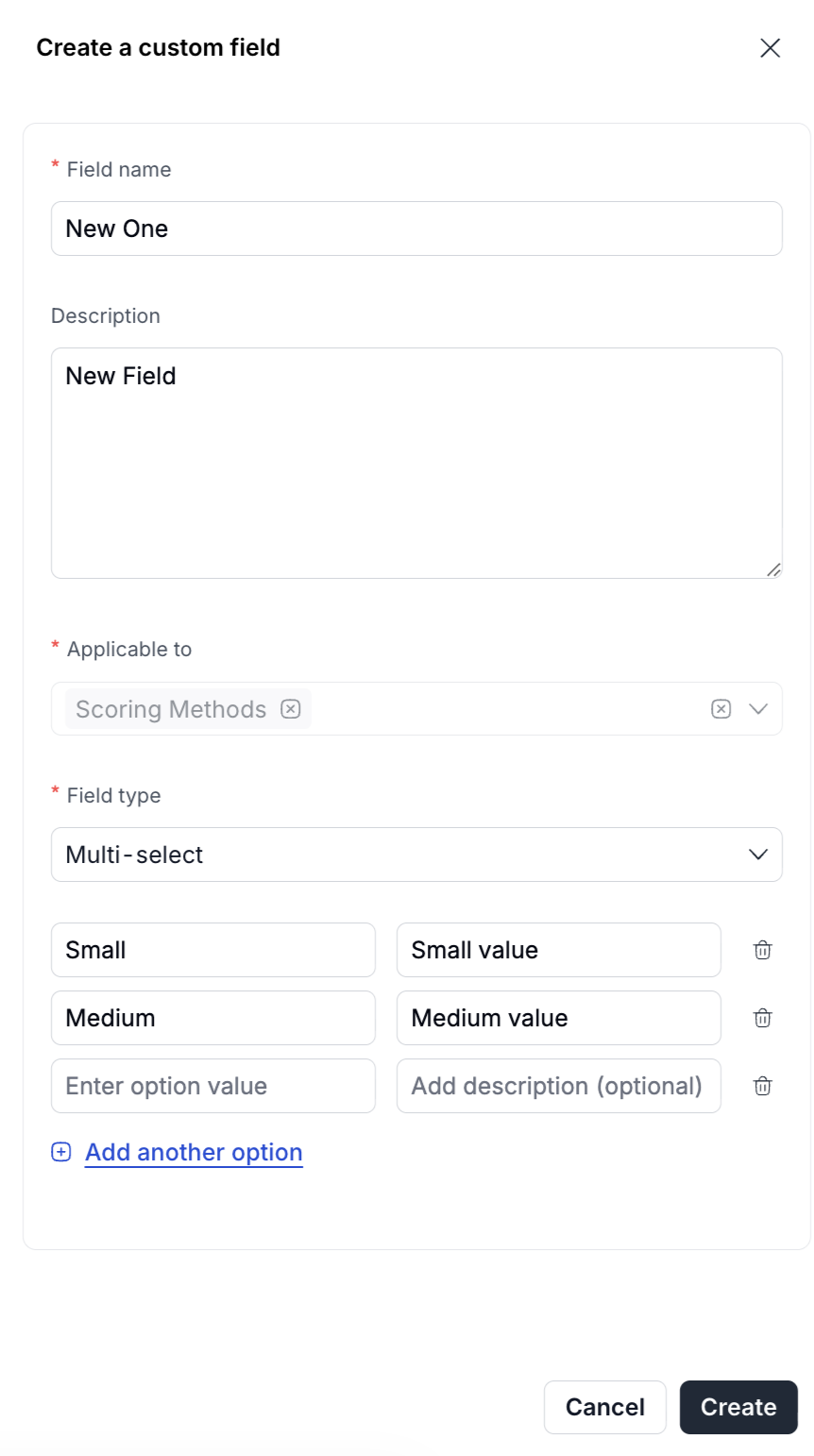This screenshot has height=1456, width=814.
Task: Edit the Small option value field
Action: [x=213, y=950]
